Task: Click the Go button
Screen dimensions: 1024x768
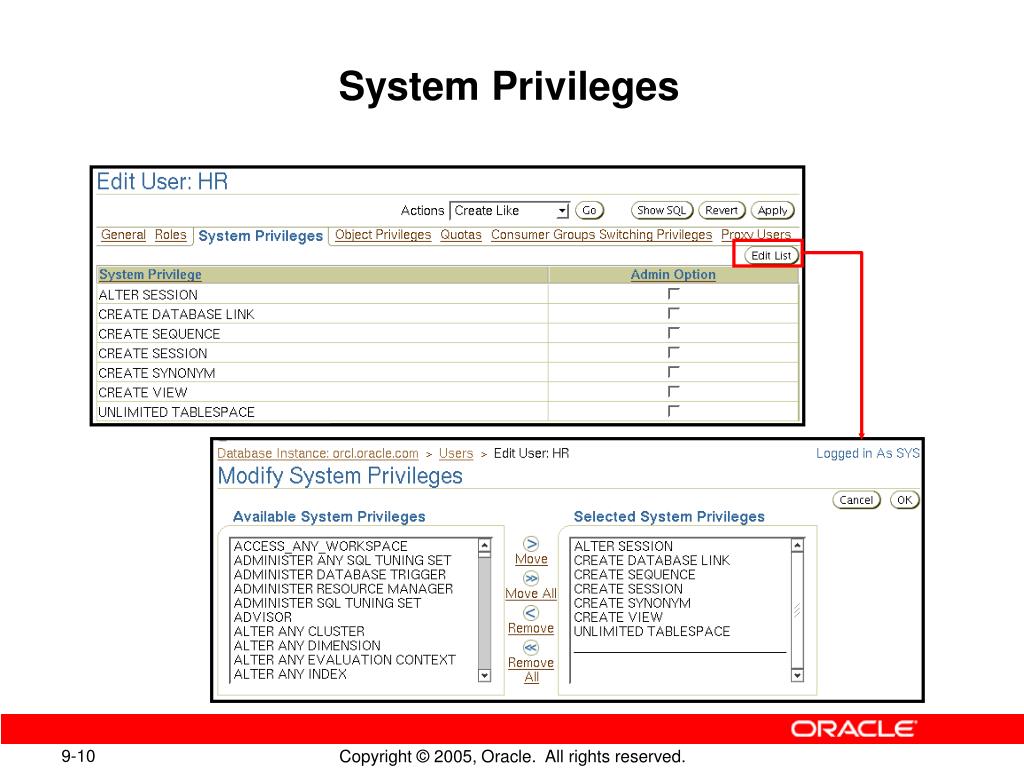Action: tap(589, 210)
